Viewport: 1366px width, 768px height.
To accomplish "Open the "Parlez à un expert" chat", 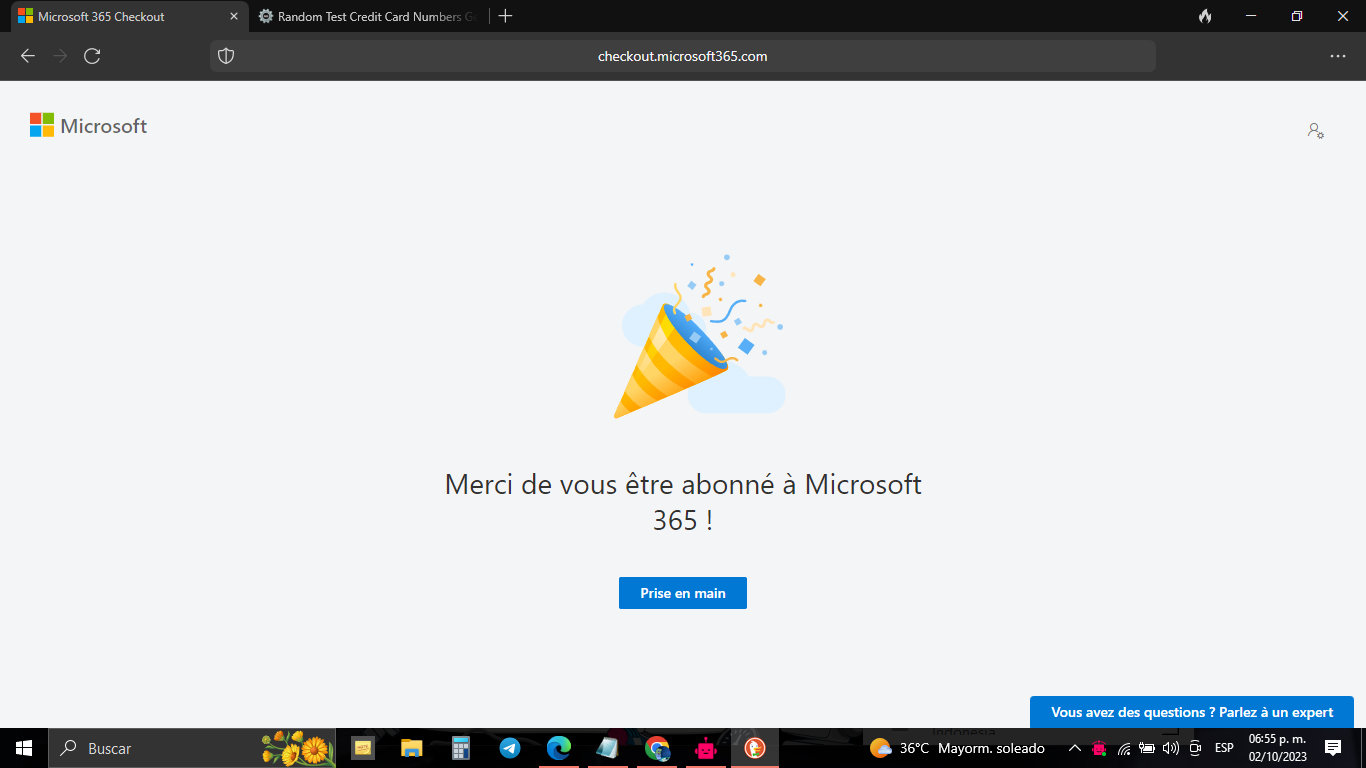I will tap(1192, 712).
